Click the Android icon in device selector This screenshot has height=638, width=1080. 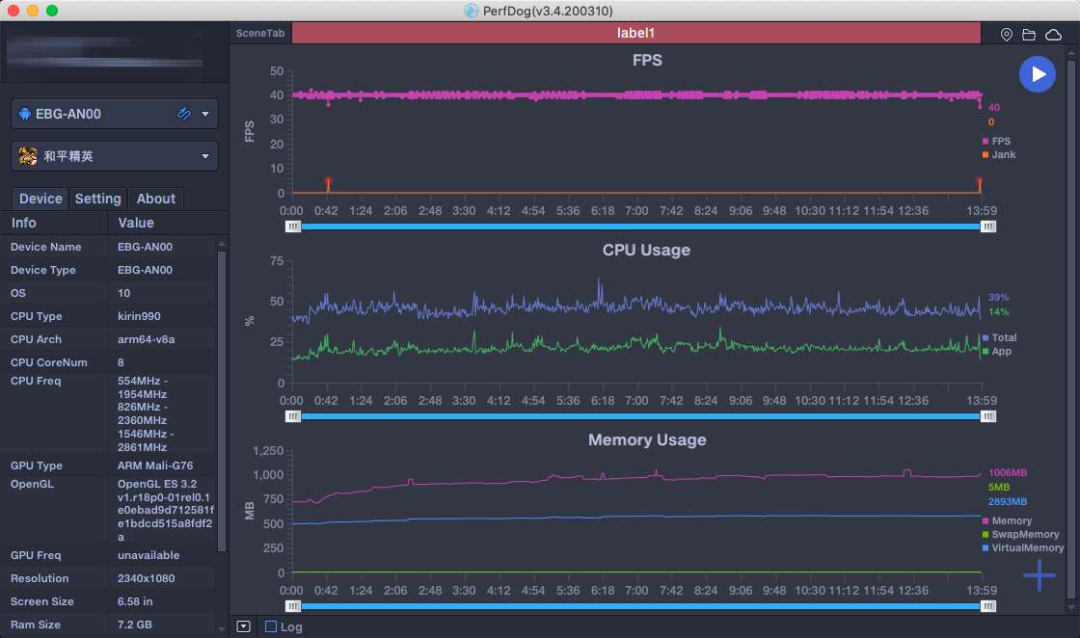point(25,114)
